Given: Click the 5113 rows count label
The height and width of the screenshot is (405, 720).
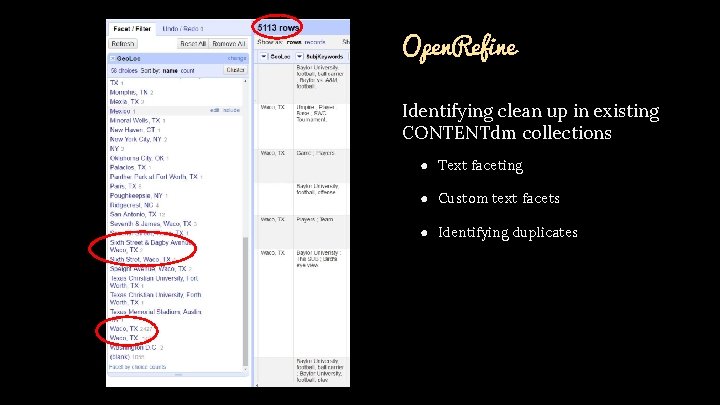Looking at the screenshot, I should (x=278, y=28).
